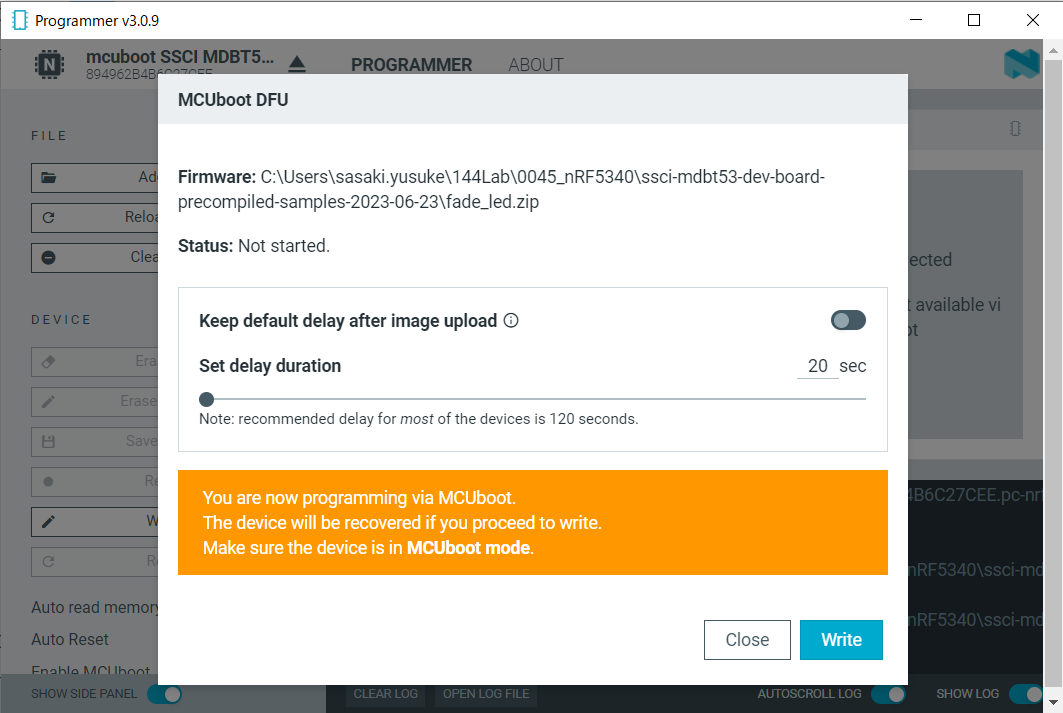Switch to the About tab
Viewport: 1063px width, 713px height.
536,65
